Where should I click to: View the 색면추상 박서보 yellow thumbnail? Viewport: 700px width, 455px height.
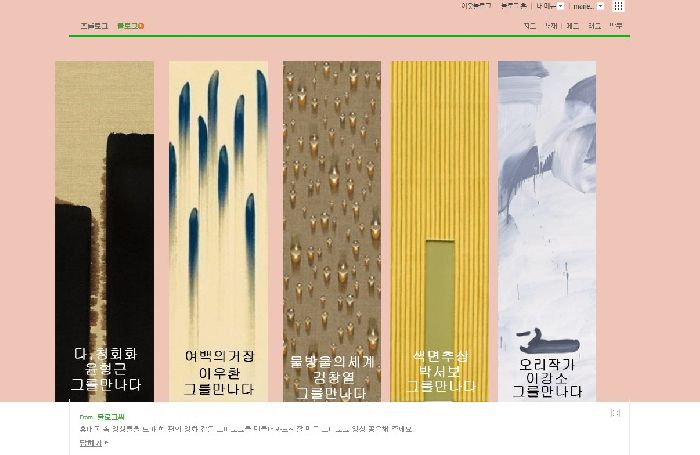440,230
